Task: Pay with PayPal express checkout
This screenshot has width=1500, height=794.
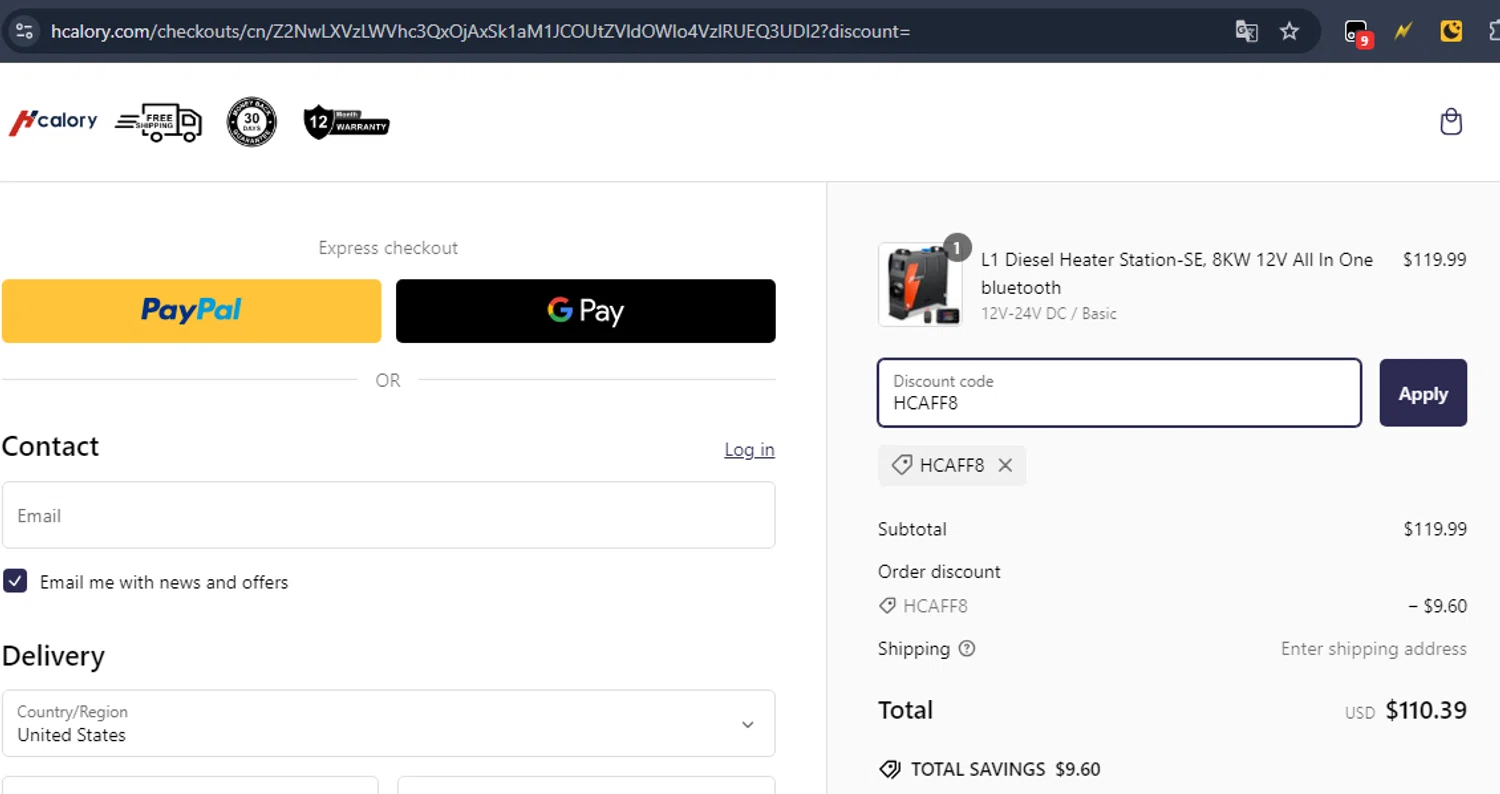Action: [191, 311]
